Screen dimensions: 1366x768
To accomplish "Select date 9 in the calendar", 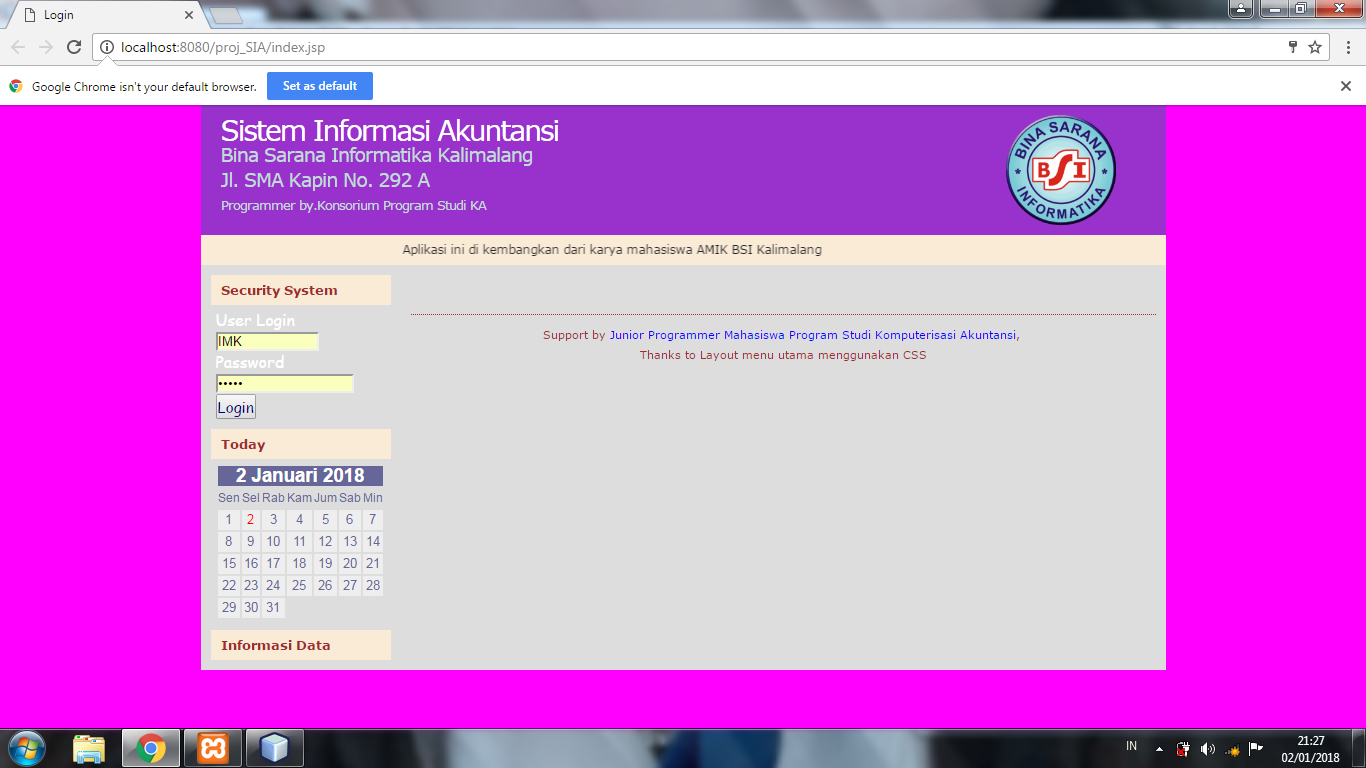I will (x=251, y=542).
